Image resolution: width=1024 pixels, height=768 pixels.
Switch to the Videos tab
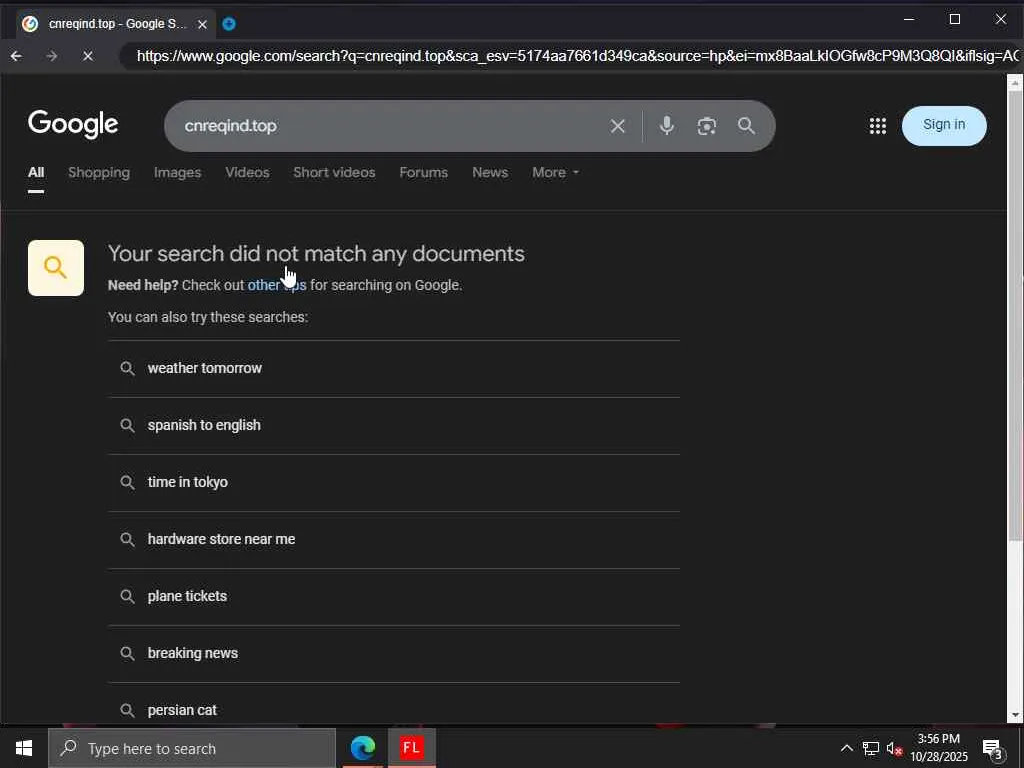point(248,172)
